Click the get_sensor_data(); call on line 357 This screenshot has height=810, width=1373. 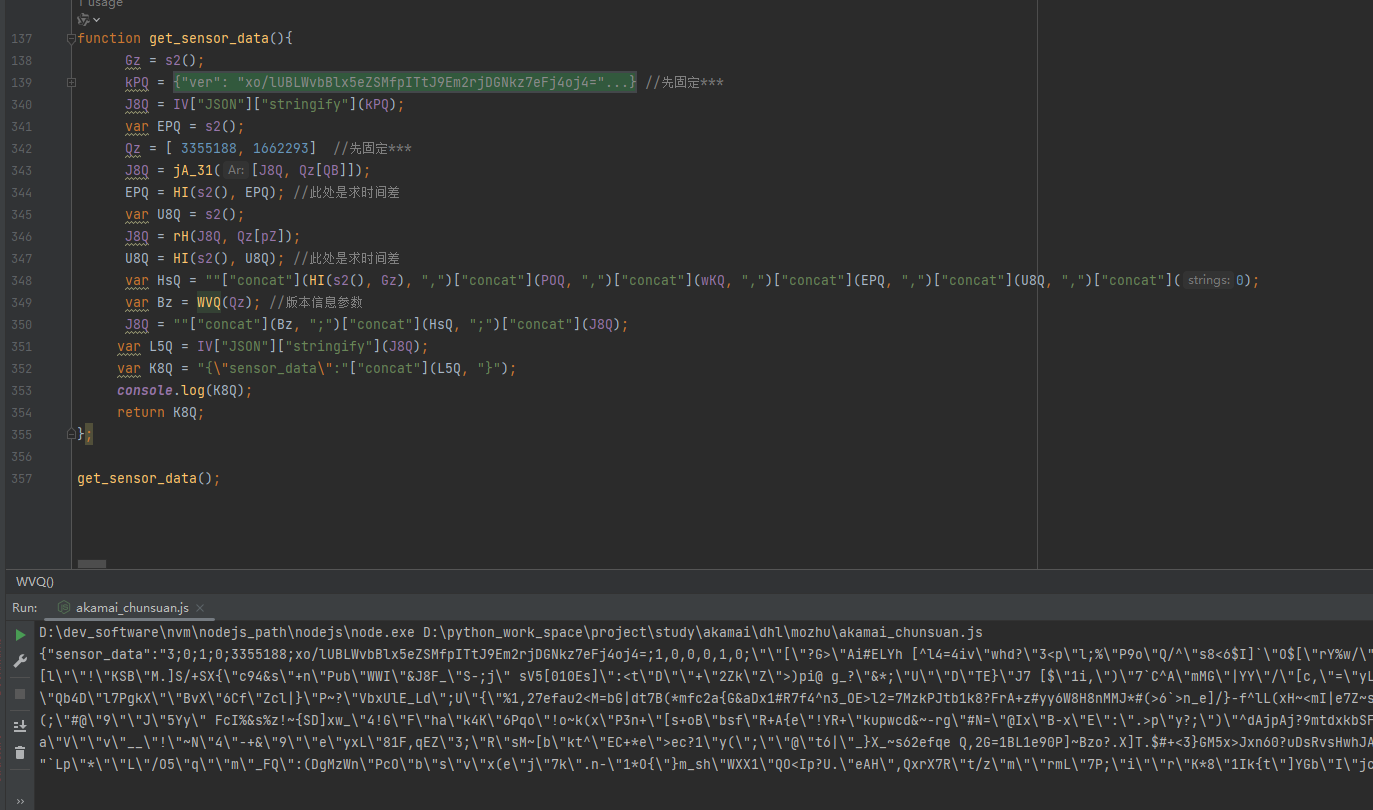pyautogui.click(x=149, y=479)
